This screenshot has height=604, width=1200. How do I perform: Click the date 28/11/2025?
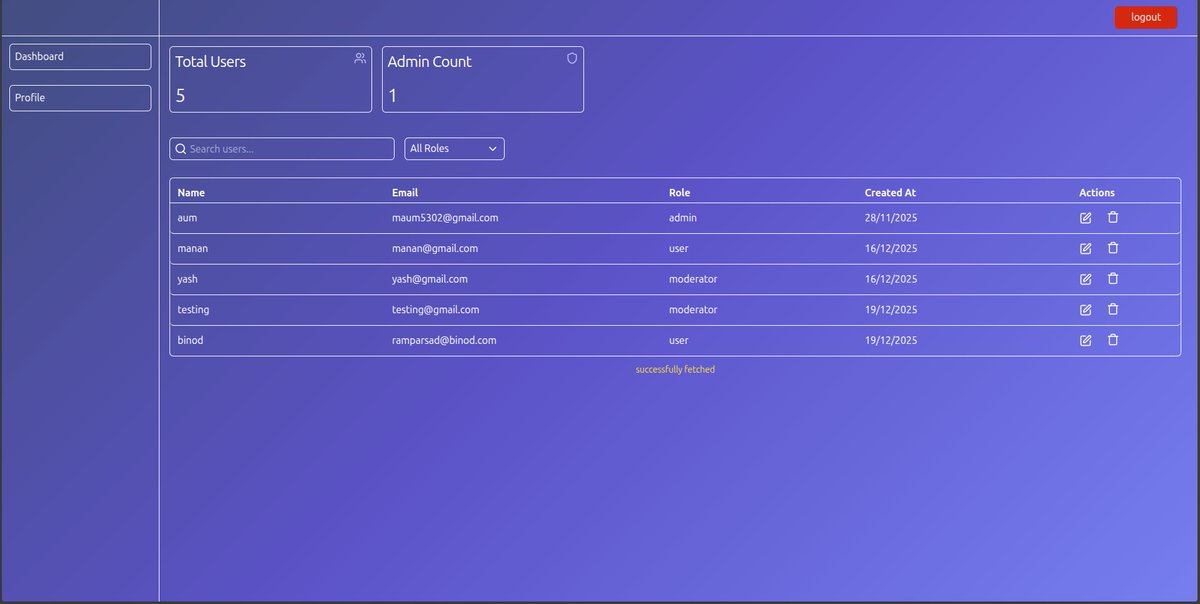tap(891, 218)
